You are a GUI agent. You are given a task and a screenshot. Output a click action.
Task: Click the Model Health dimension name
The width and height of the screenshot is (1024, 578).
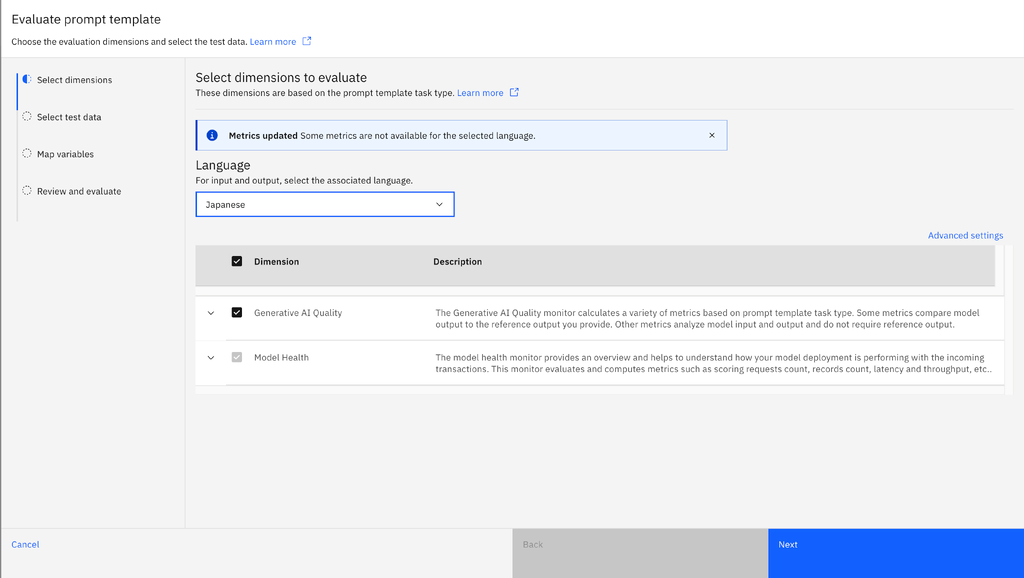(281, 357)
